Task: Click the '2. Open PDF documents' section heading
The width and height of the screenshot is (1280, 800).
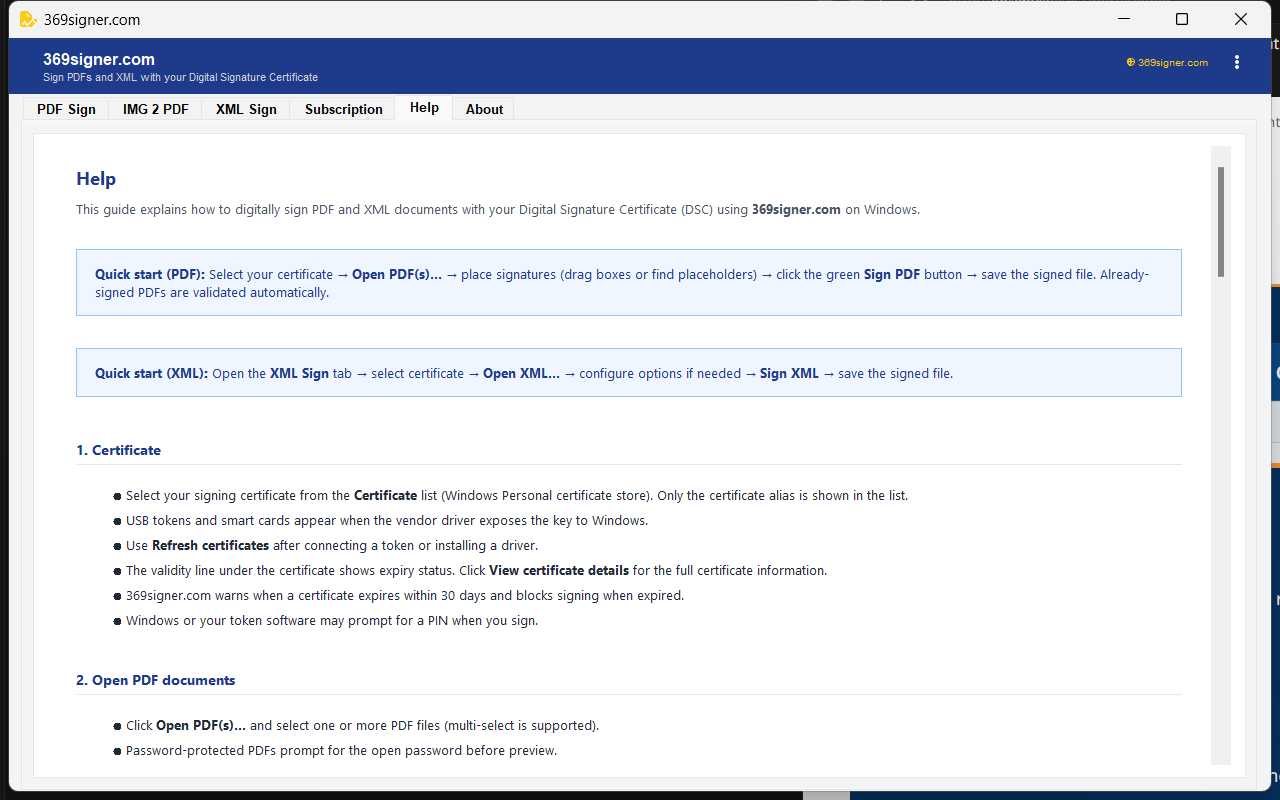Action: 156,680
